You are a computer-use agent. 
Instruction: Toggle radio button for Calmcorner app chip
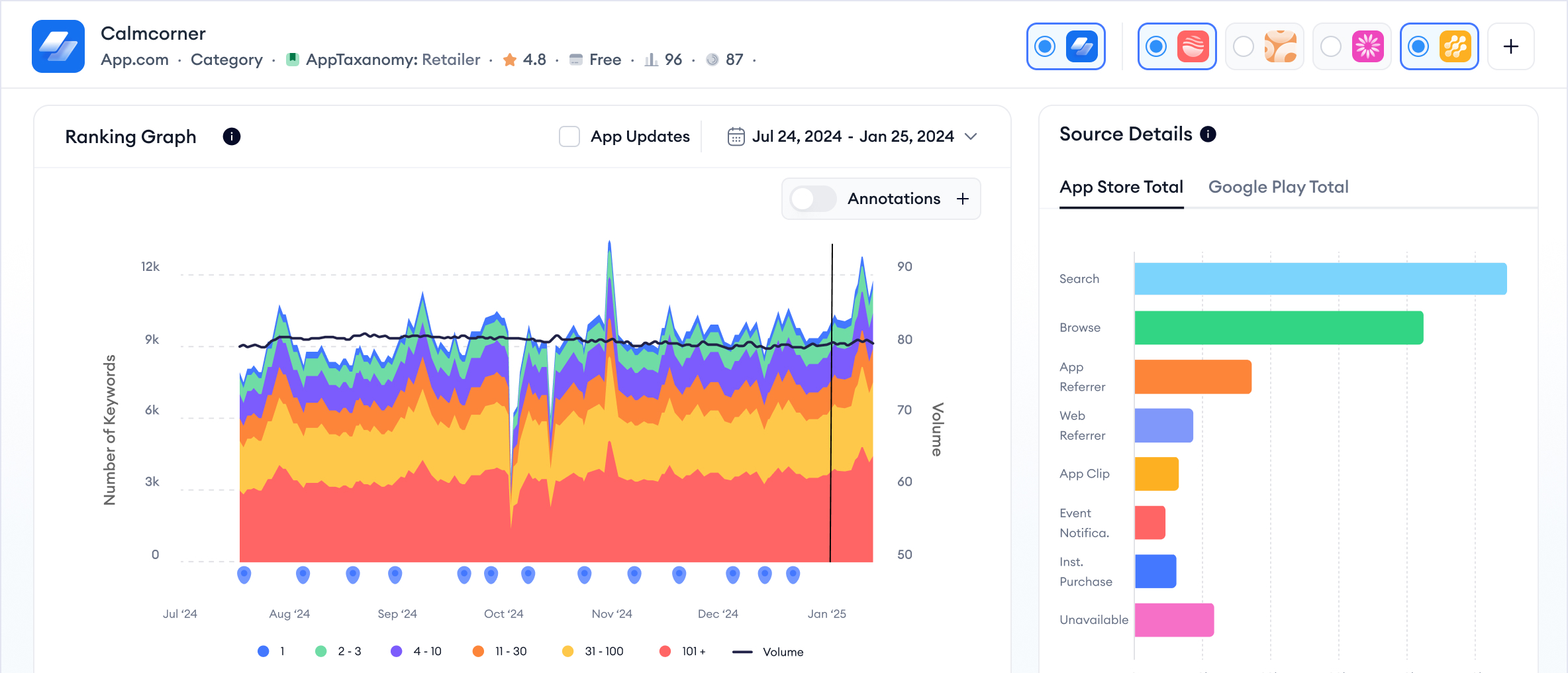click(1045, 46)
